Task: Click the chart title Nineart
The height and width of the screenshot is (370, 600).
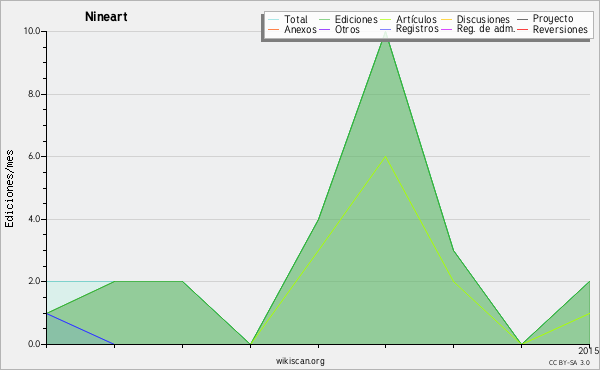Action: [x=106, y=17]
